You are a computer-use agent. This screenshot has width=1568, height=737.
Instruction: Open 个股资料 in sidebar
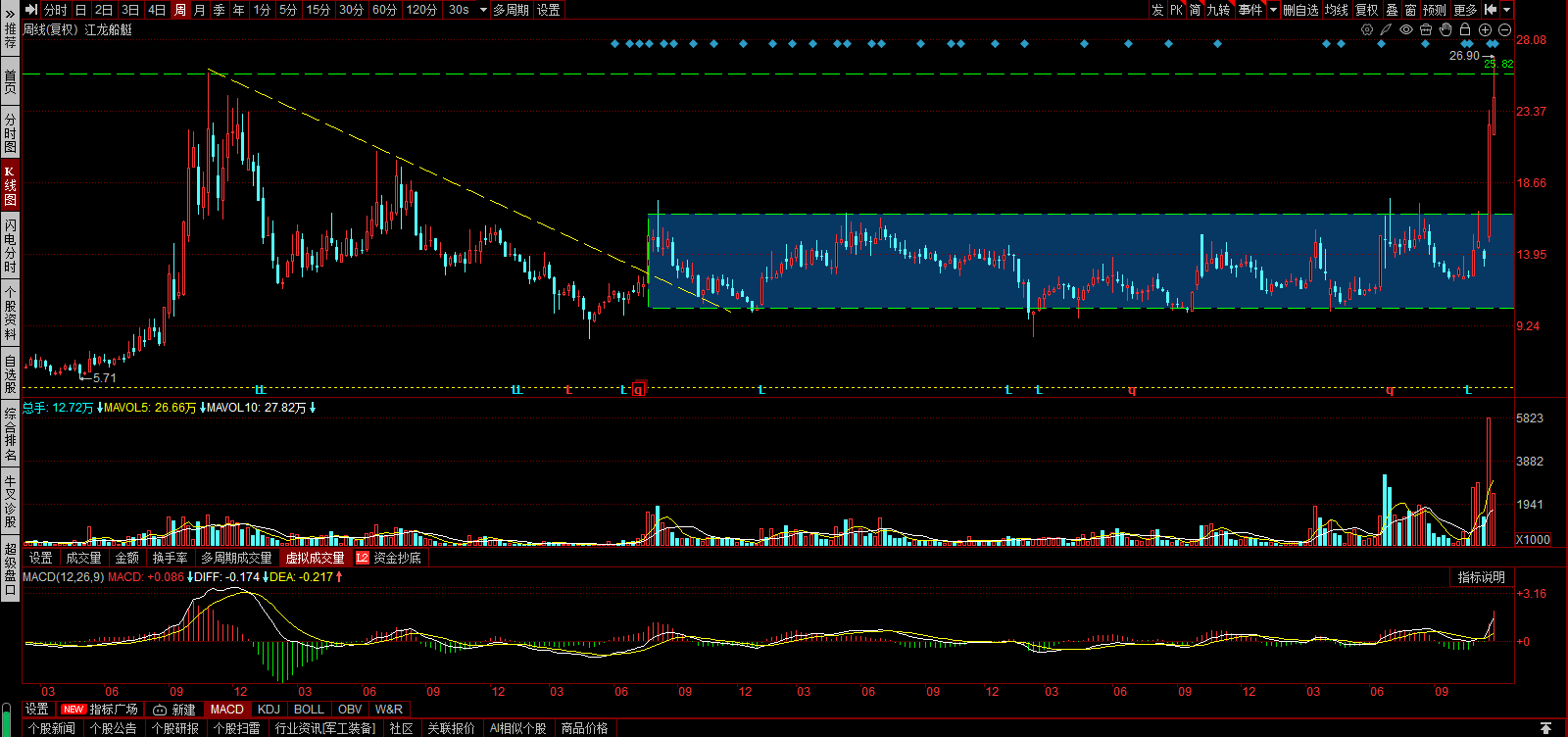pyautogui.click(x=10, y=312)
